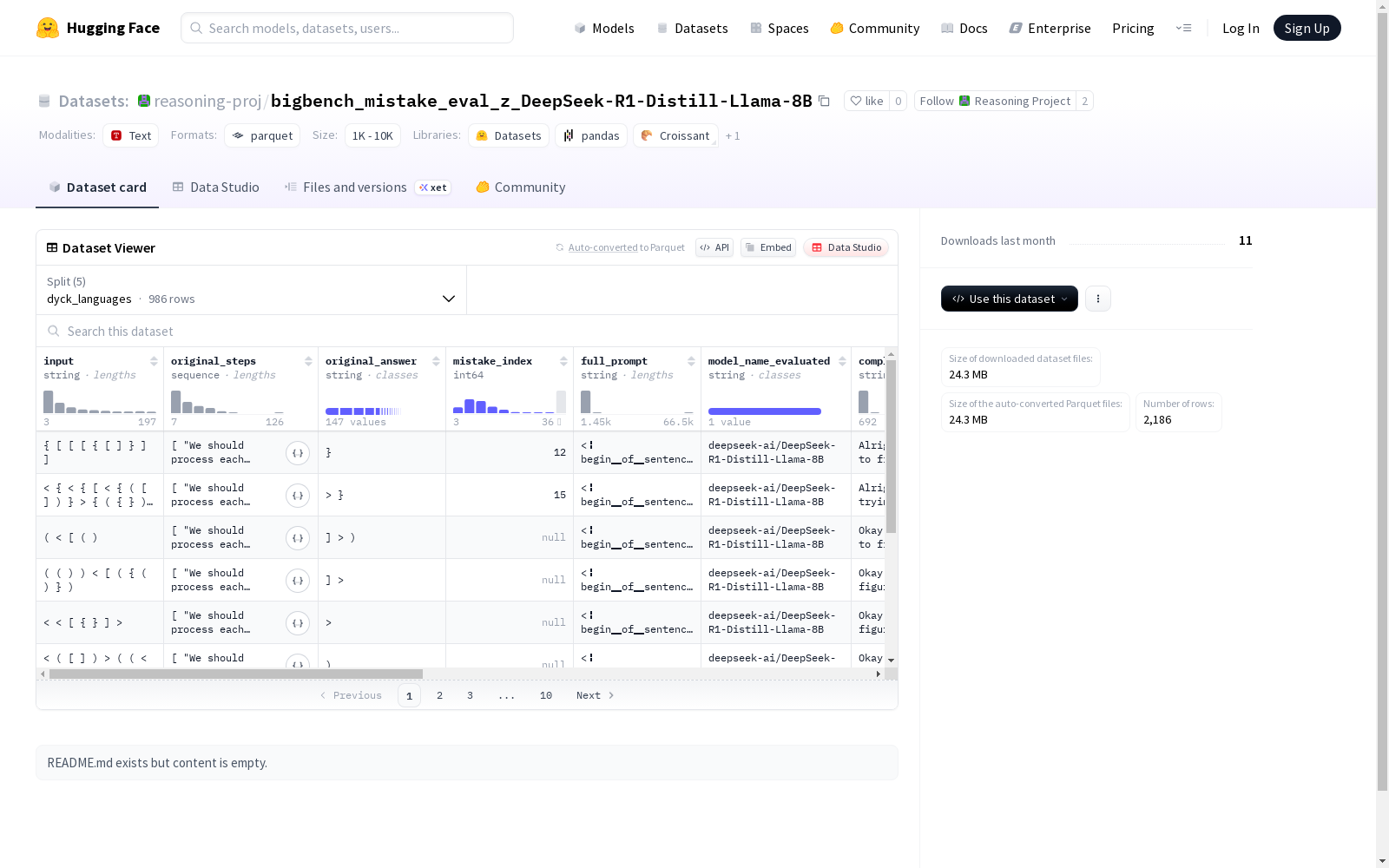Open the Pricing page
The width and height of the screenshot is (1389, 868).
[x=1133, y=28]
